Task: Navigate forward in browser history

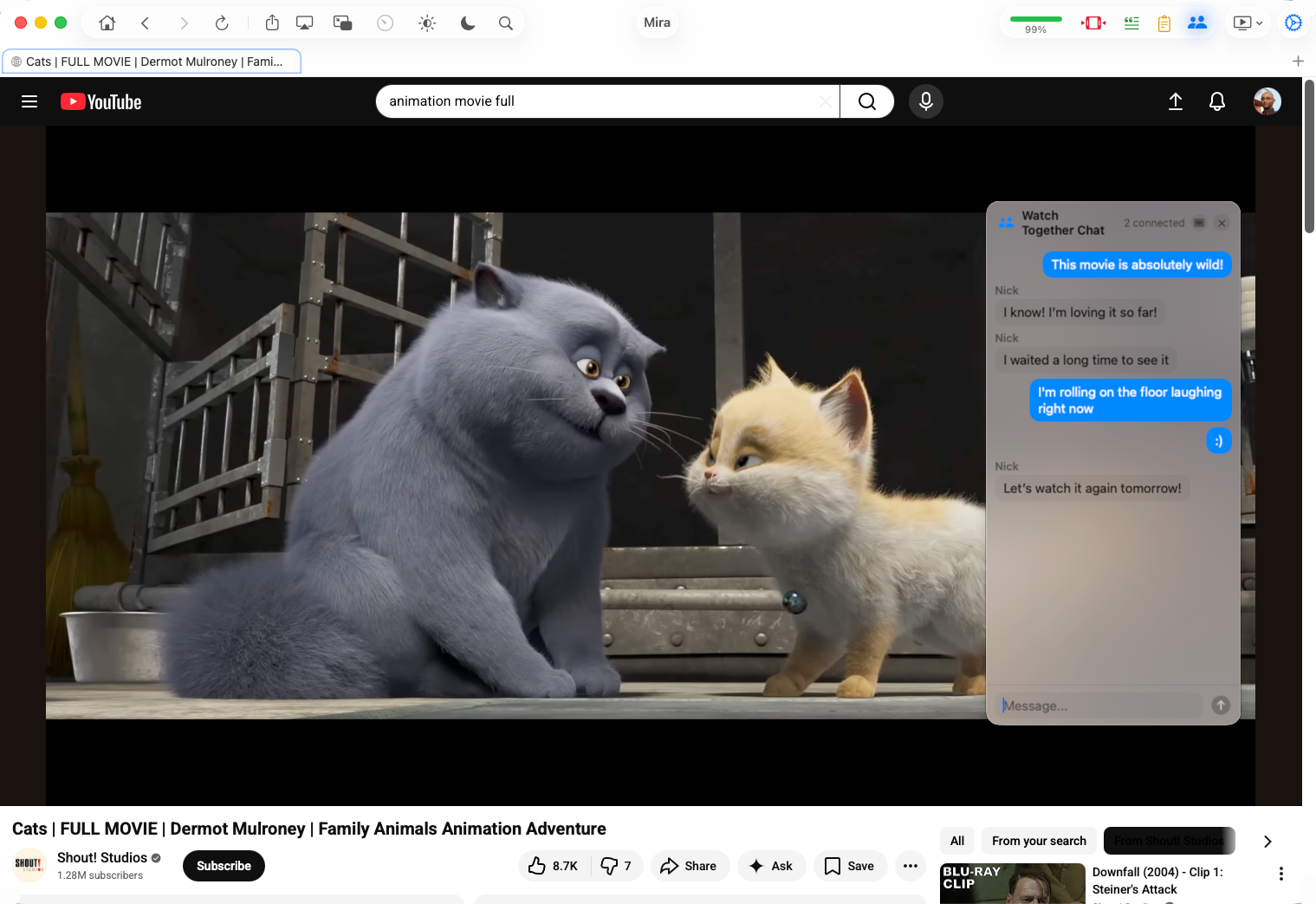Action: pos(184,23)
